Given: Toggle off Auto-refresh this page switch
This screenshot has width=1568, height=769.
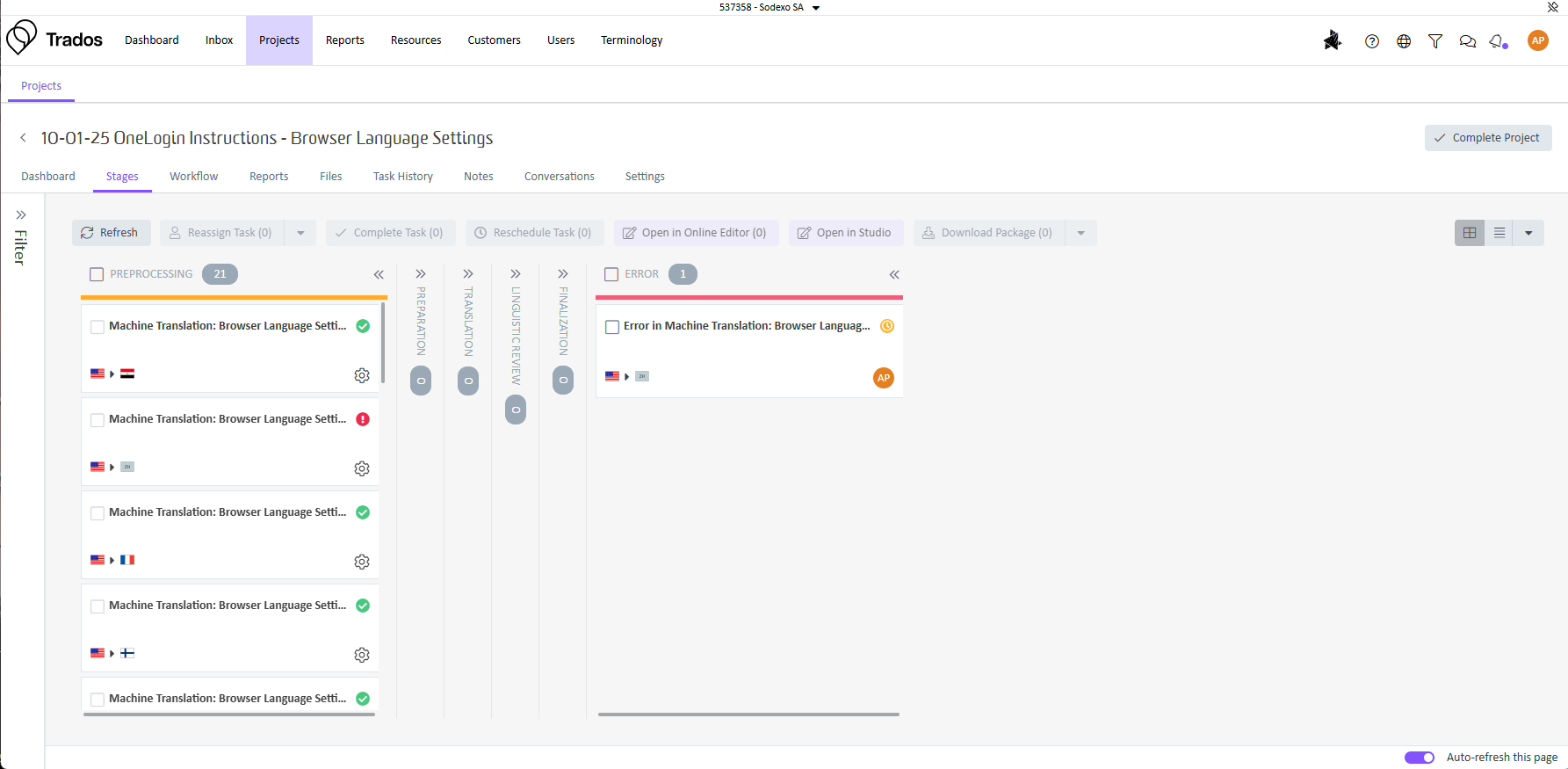Looking at the screenshot, I should coord(1419,758).
